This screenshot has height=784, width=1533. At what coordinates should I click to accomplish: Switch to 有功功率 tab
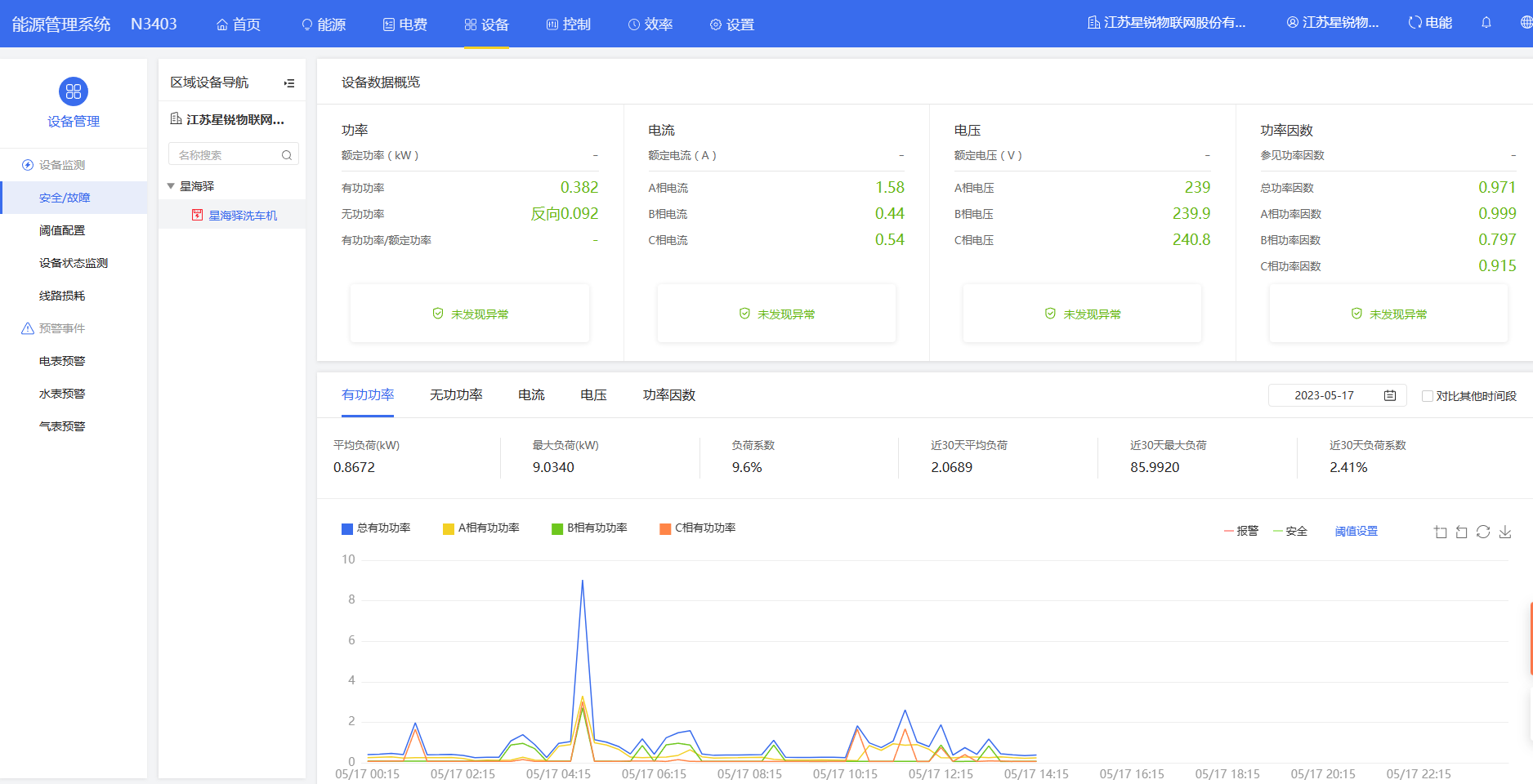pyautogui.click(x=368, y=395)
